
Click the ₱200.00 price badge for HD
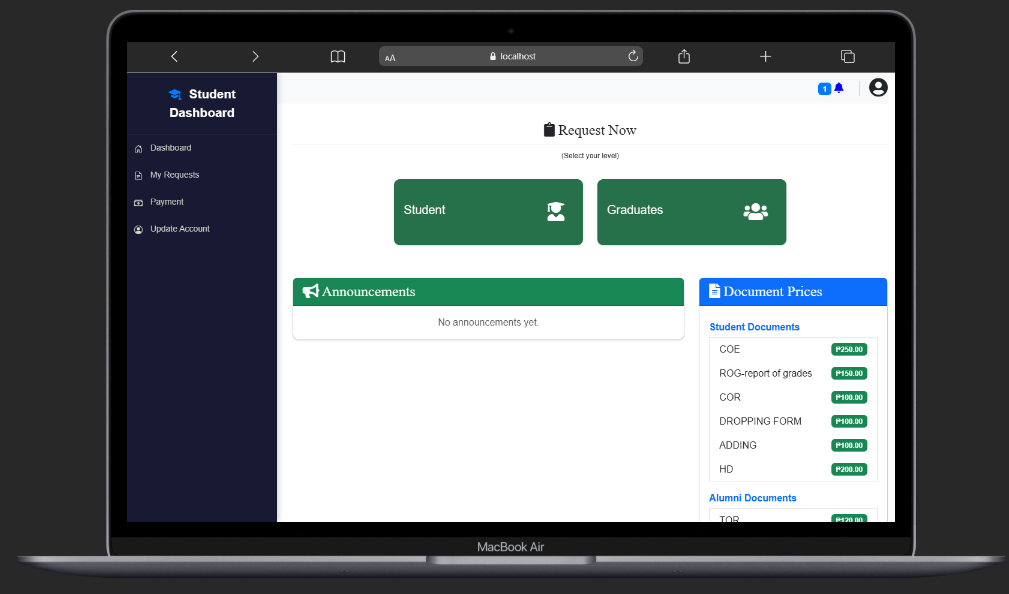(x=849, y=469)
